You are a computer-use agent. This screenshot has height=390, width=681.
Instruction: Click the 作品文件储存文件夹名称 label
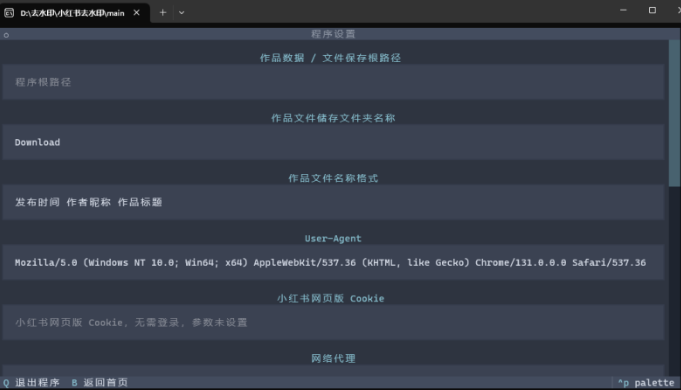(333, 118)
